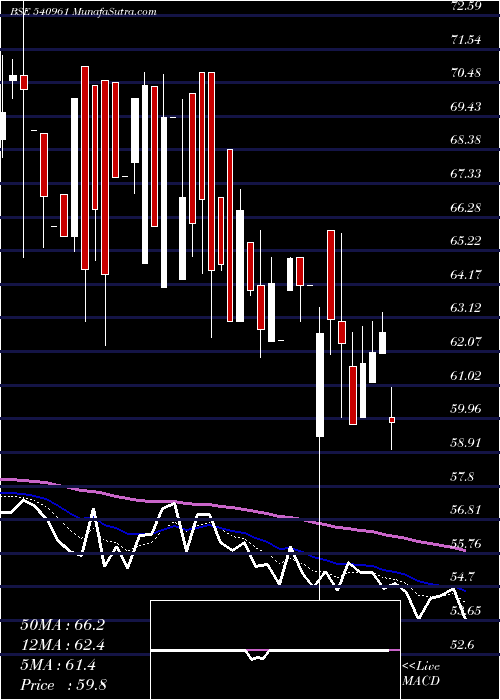Select the 64.17 price axis label
This screenshot has width=500, height=700.
click(x=466, y=275)
